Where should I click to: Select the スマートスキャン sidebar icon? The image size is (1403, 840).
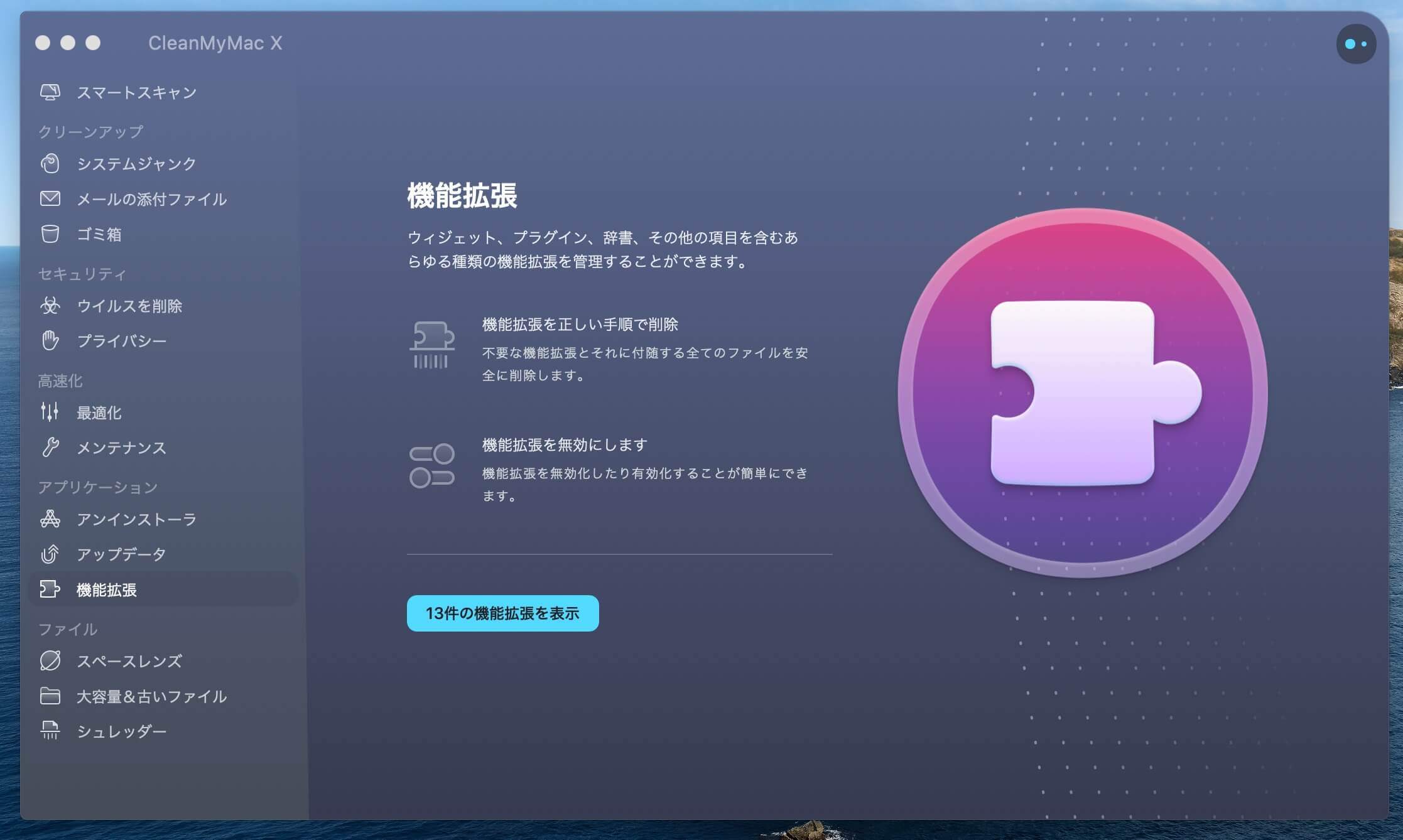pos(51,92)
